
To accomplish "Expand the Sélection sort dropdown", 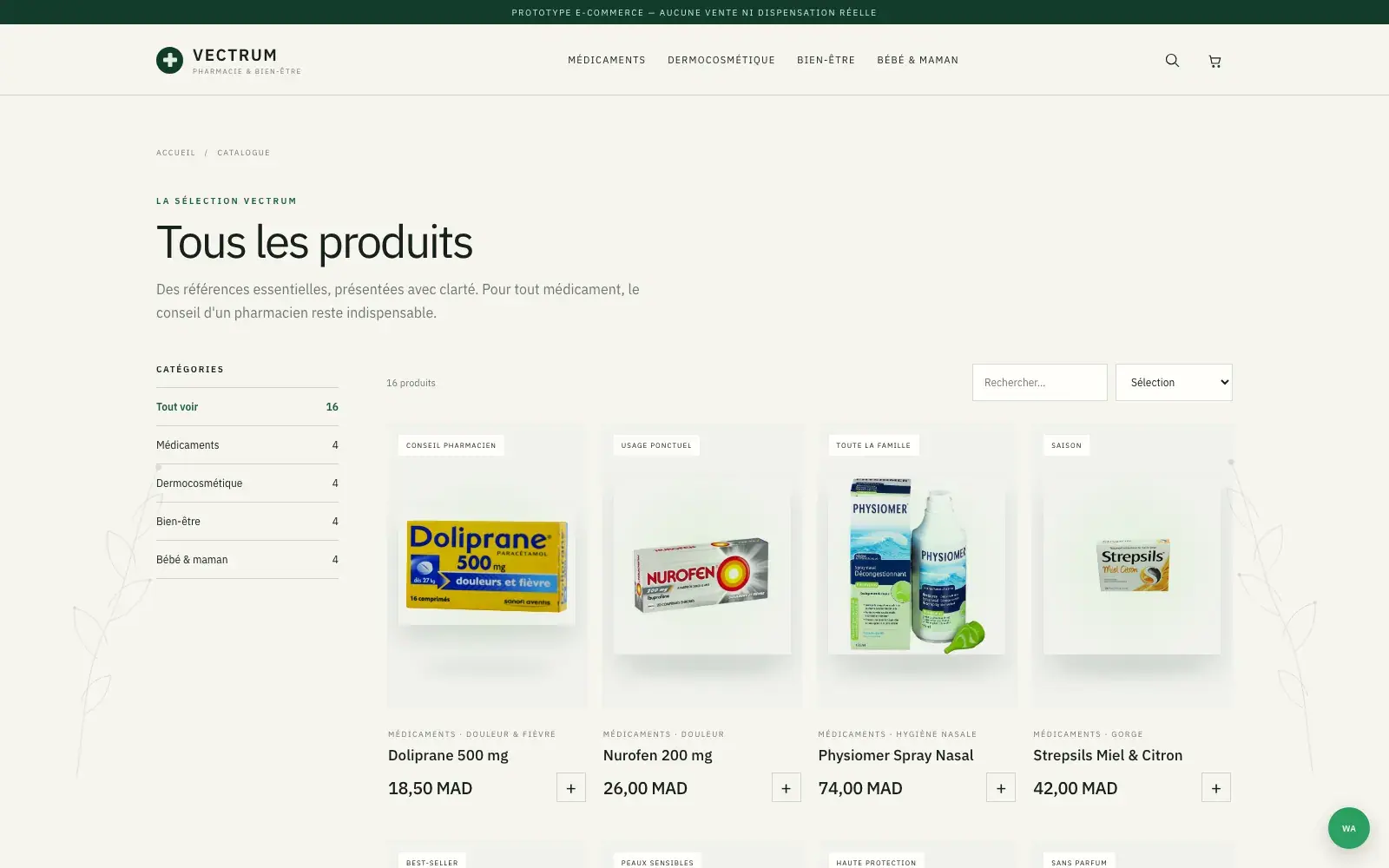I will click(1174, 382).
